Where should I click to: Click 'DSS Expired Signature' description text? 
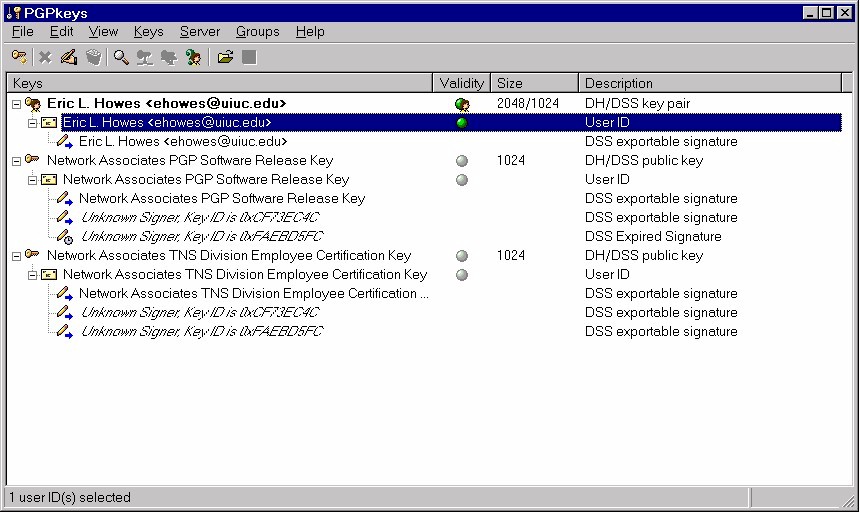coord(653,236)
